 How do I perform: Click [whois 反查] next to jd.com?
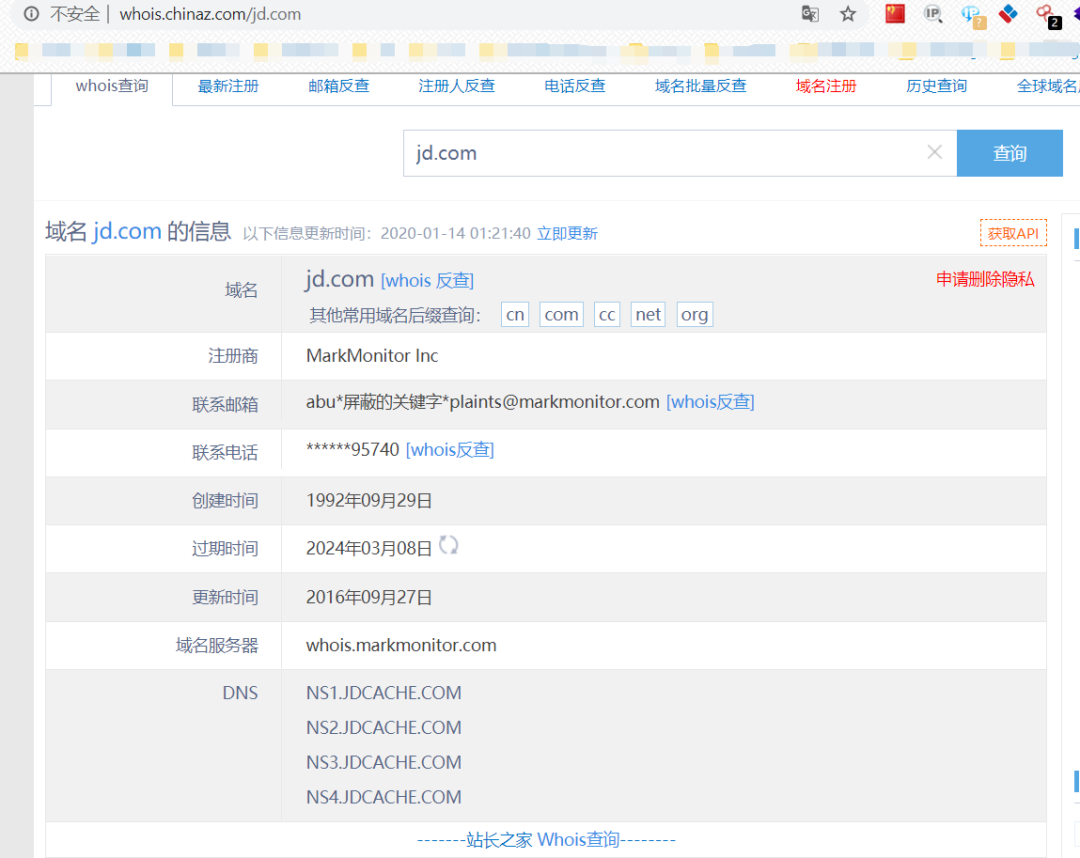point(427,280)
